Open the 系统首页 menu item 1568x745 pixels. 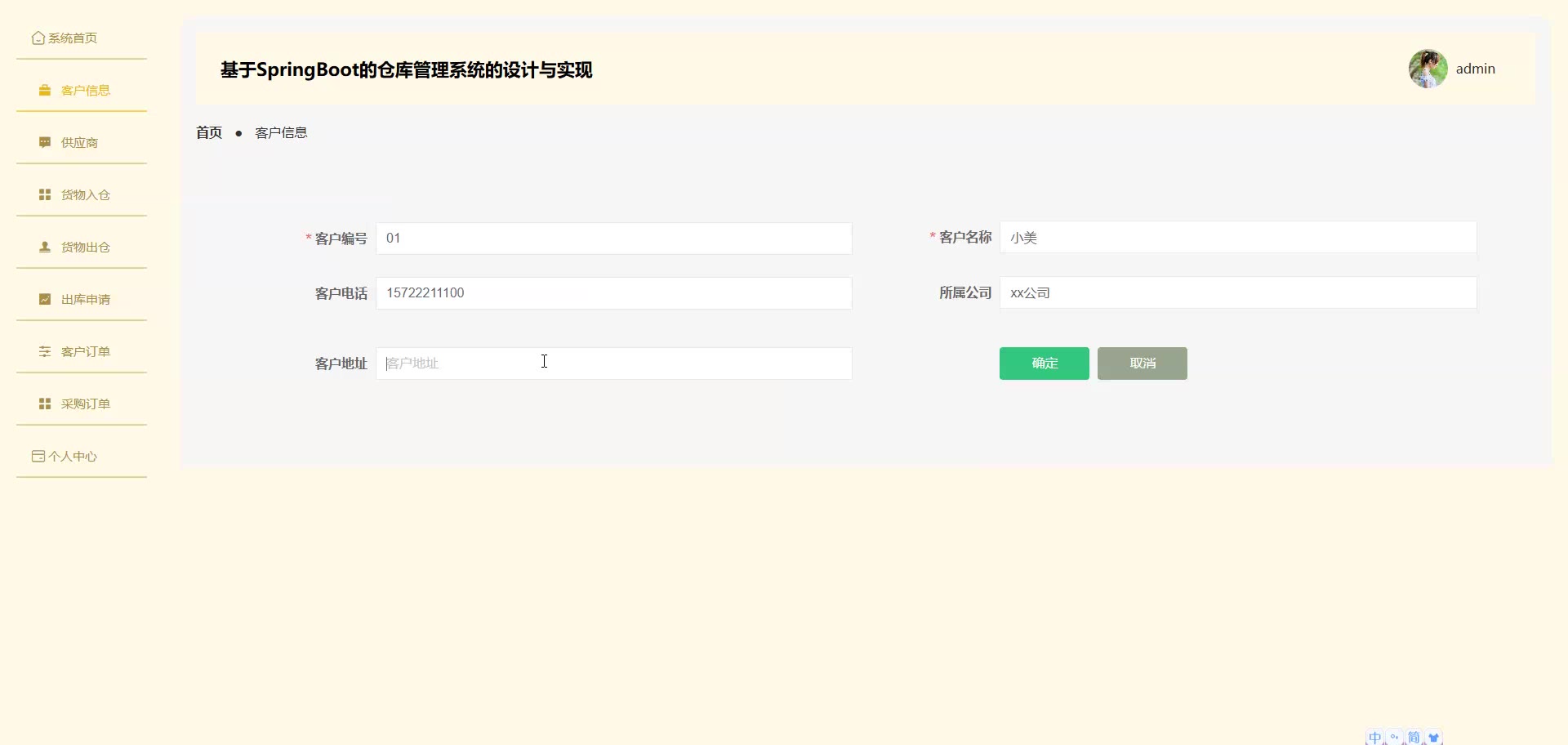pyautogui.click(x=82, y=38)
